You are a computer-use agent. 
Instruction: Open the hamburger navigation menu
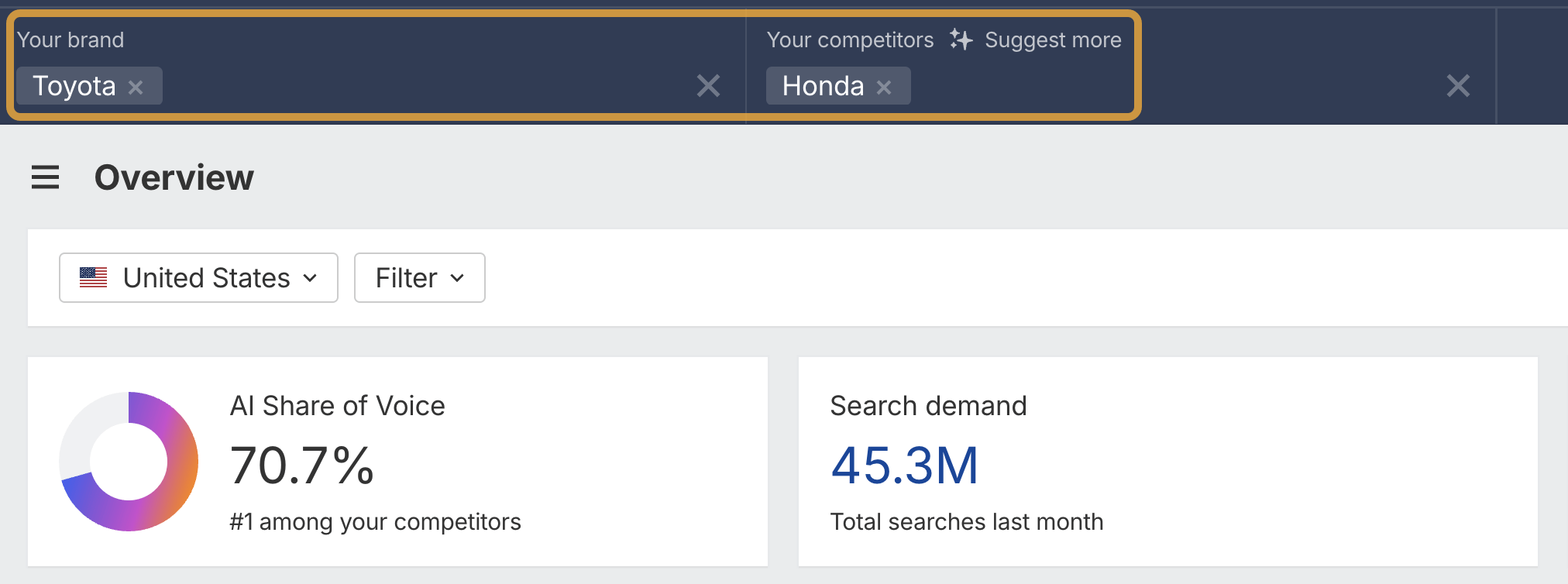click(x=45, y=177)
